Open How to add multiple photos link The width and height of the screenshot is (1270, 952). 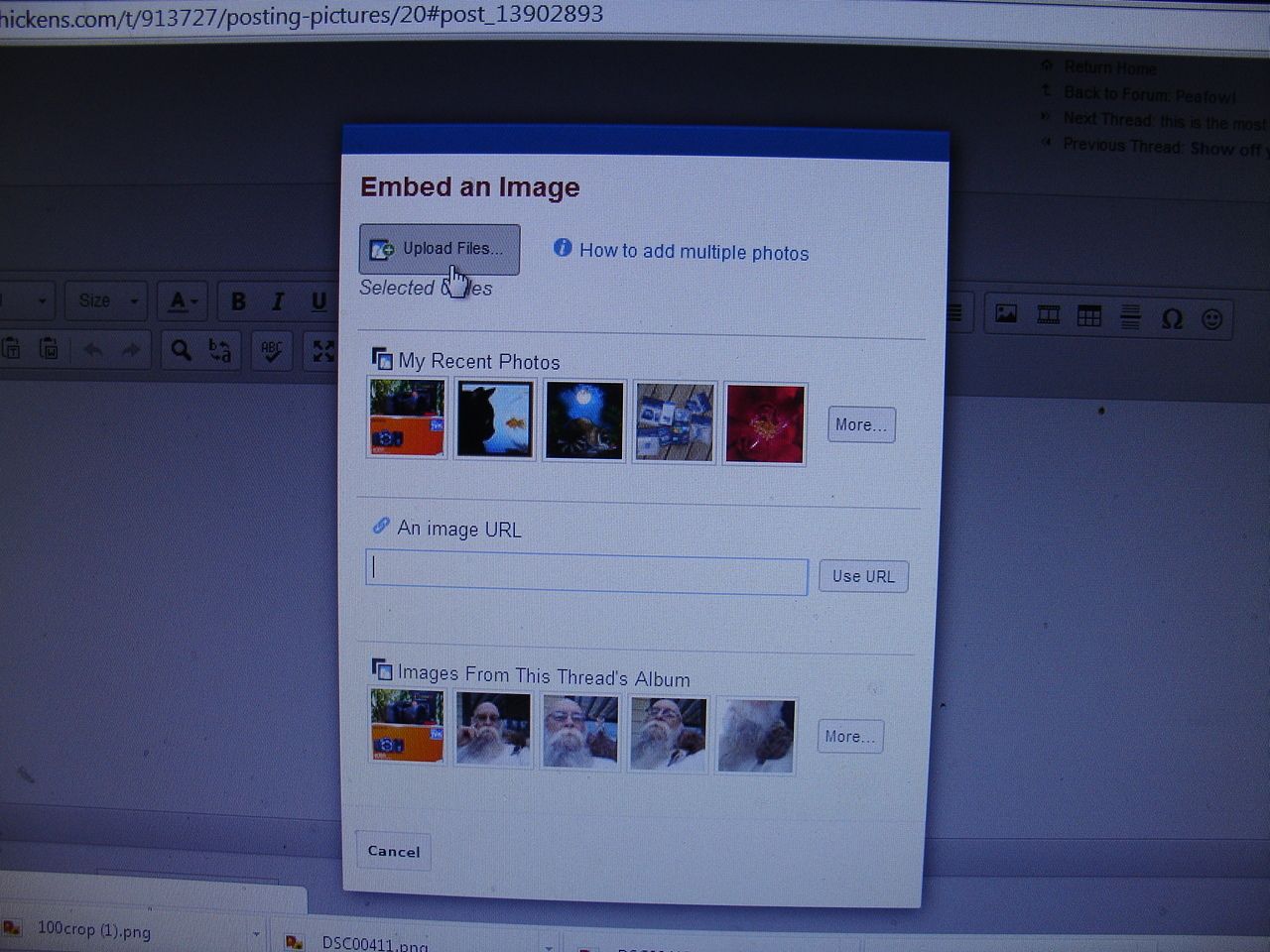point(693,253)
